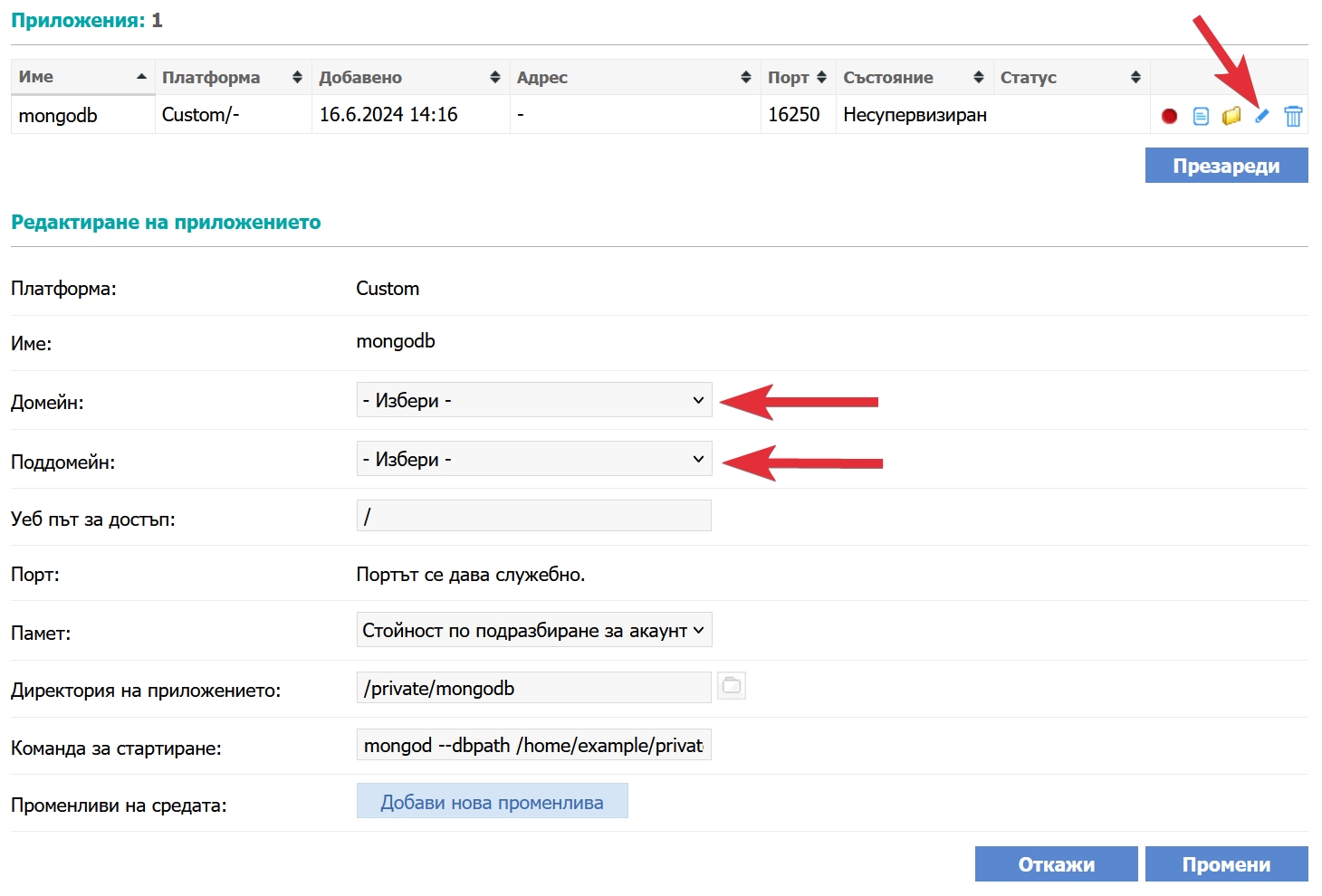Click the Директория на приложението field
This screenshot has width=1322, height=896.
534,688
